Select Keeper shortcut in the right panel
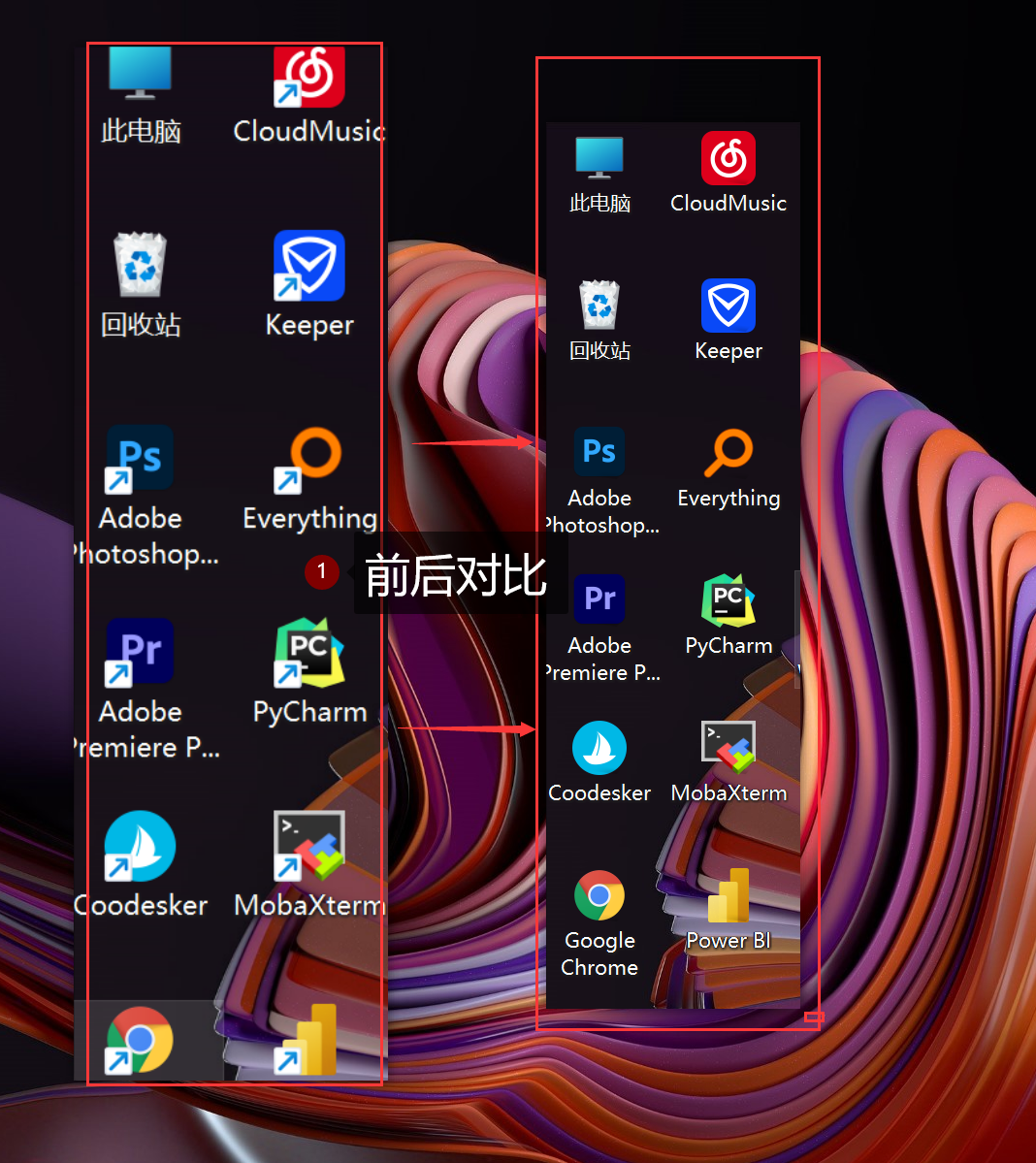 click(728, 304)
